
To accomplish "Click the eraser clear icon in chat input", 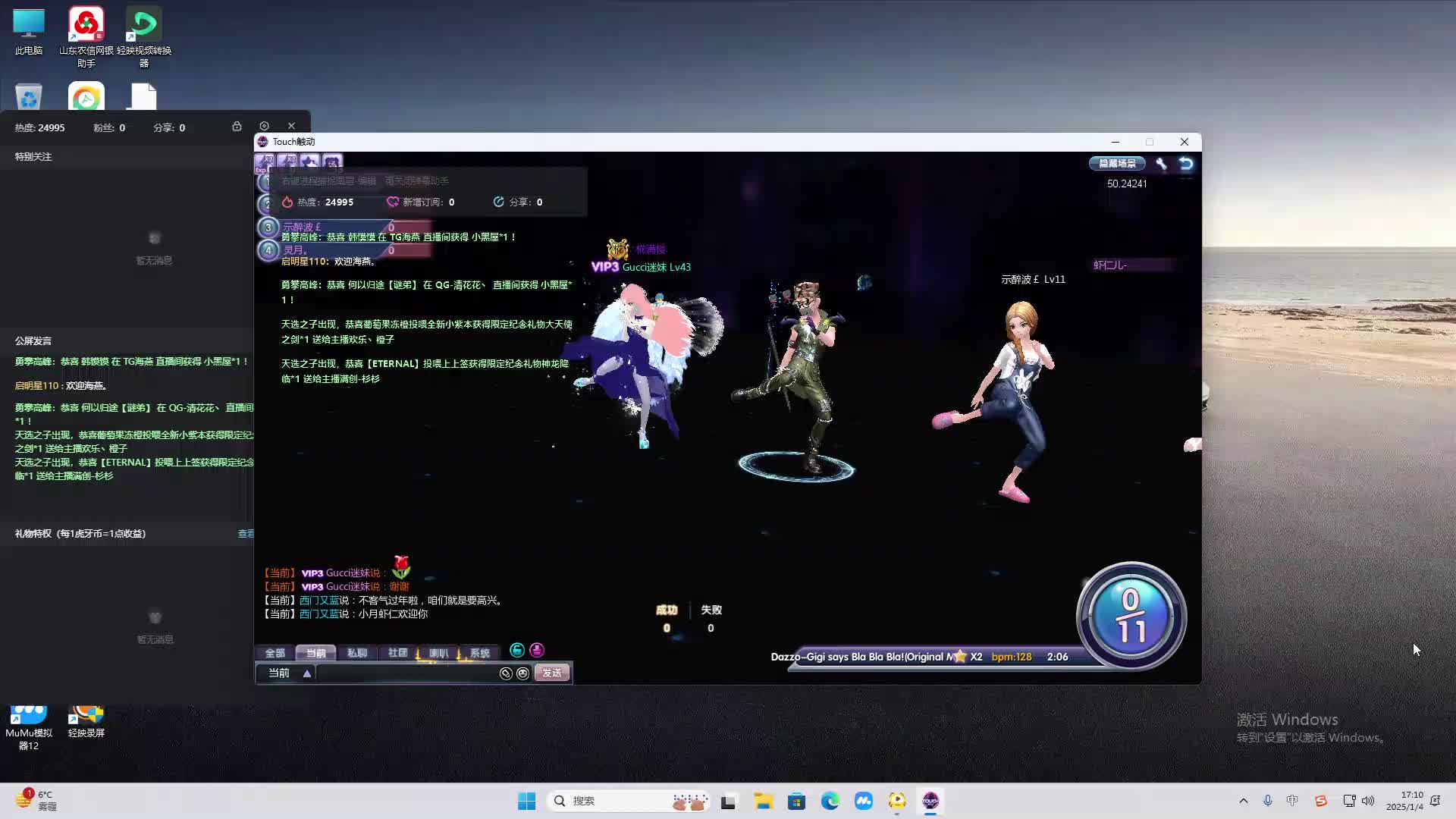I will pyautogui.click(x=506, y=673).
